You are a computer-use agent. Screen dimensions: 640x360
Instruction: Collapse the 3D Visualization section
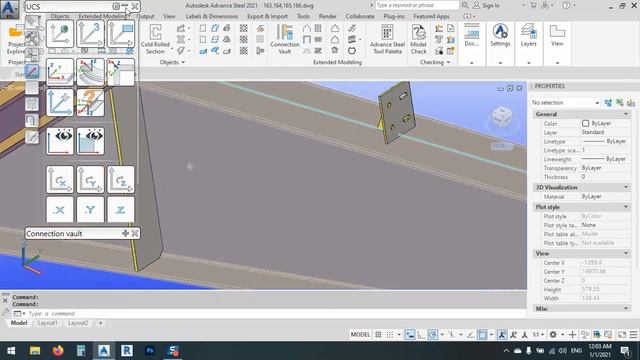coord(626,187)
